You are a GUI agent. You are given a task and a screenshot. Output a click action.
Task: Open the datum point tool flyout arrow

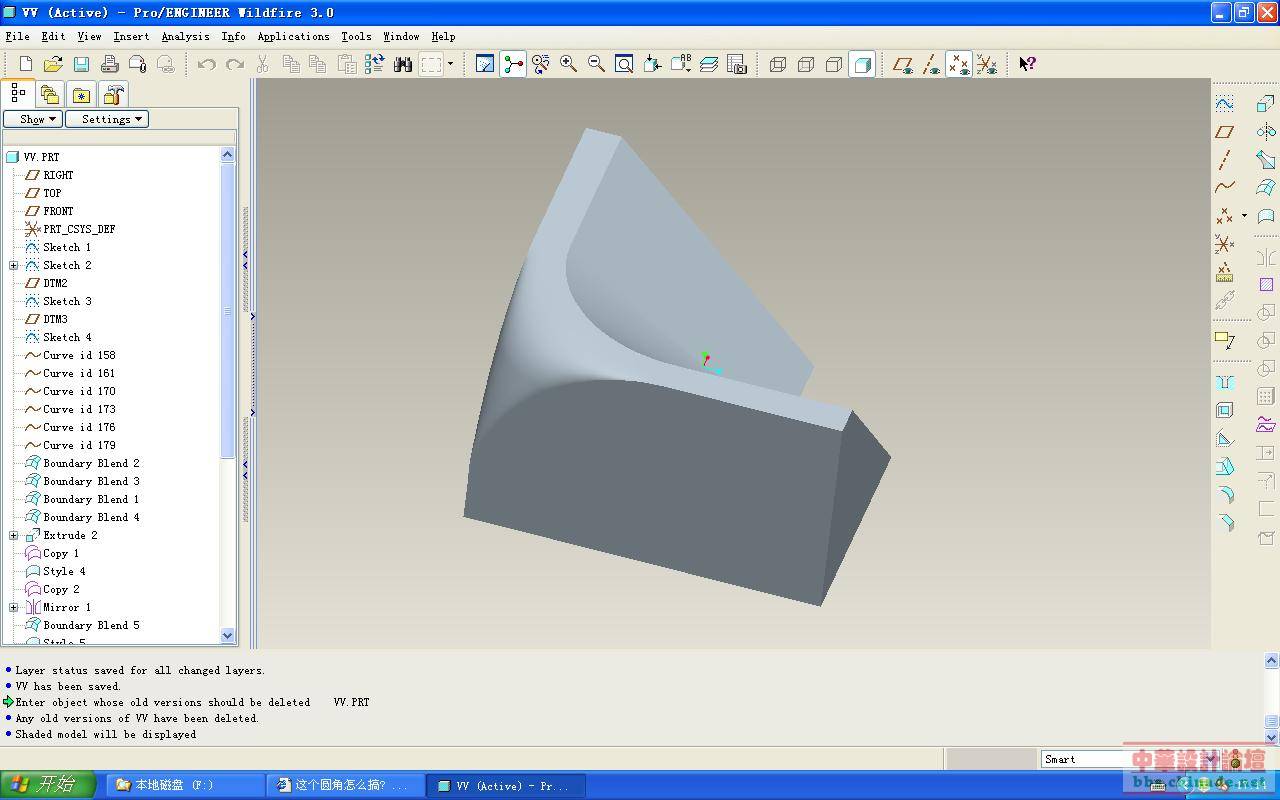(1244, 216)
